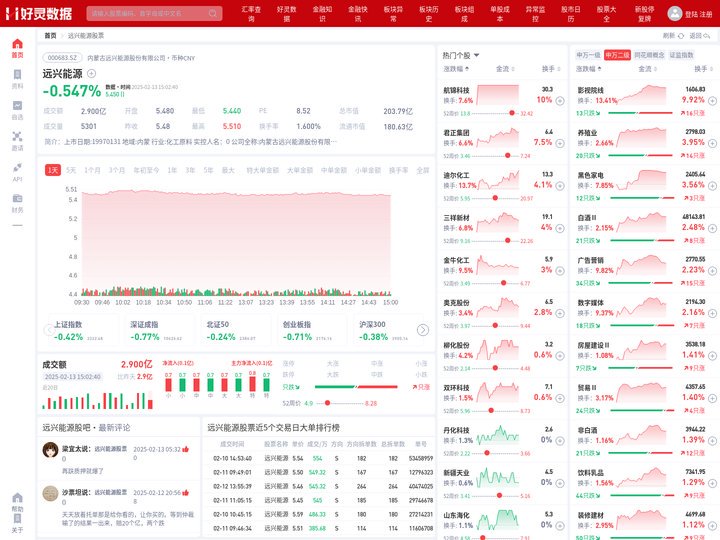This screenshot has width=720, height=540.
Task: Sort sector list by 金流
Action: pos(647,69)
